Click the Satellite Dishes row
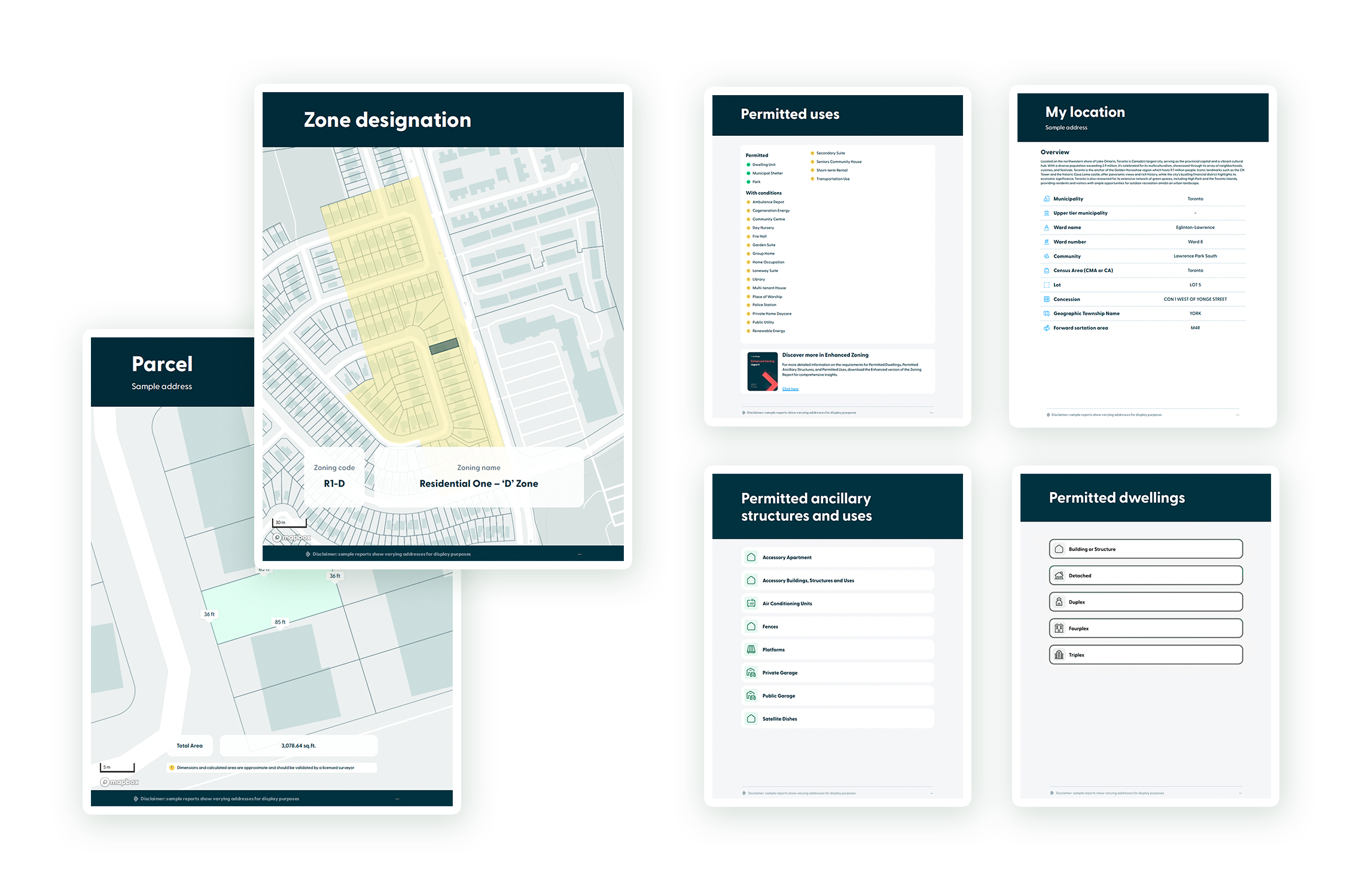This screenshot has height=896, width=1359. tap(837, 718)
